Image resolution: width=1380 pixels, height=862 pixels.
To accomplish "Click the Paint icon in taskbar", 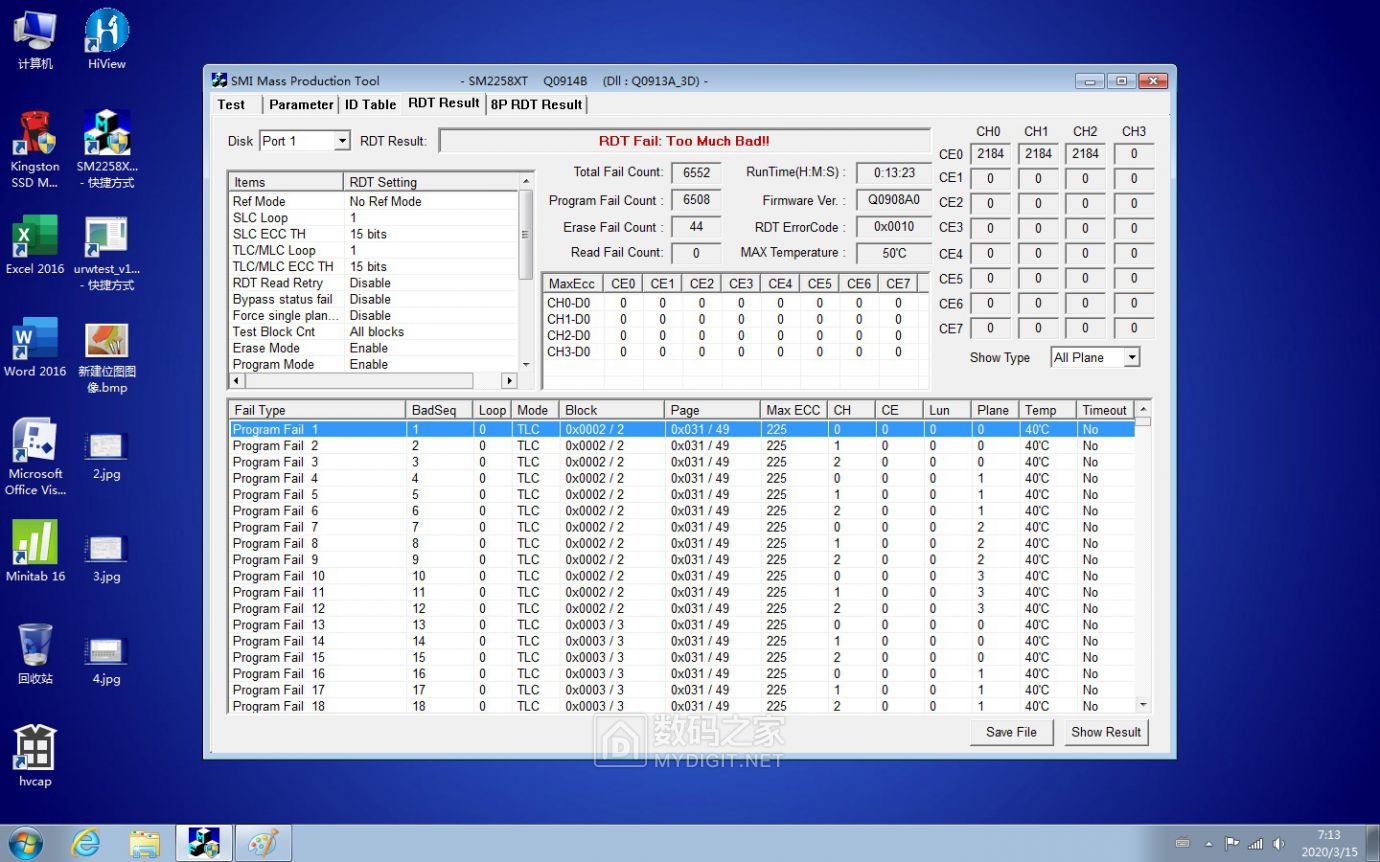I will (263, 843).
